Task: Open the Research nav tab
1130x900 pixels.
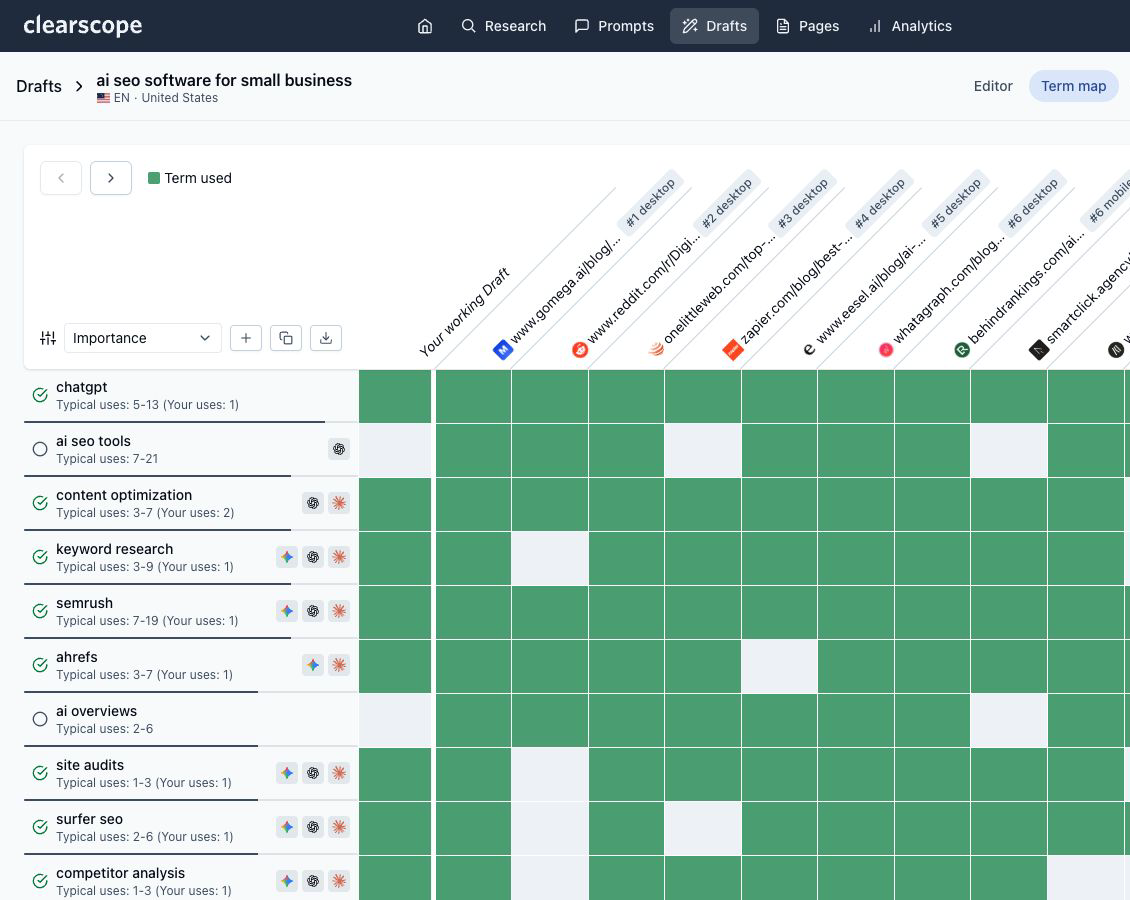Action: 504,26
